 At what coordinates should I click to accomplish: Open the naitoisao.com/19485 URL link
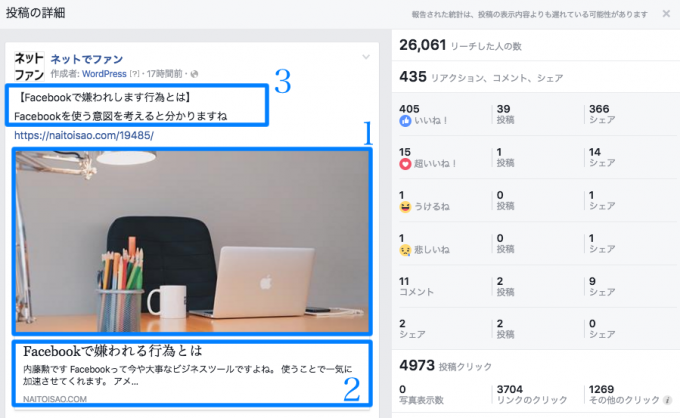click(x=84, y=135)
